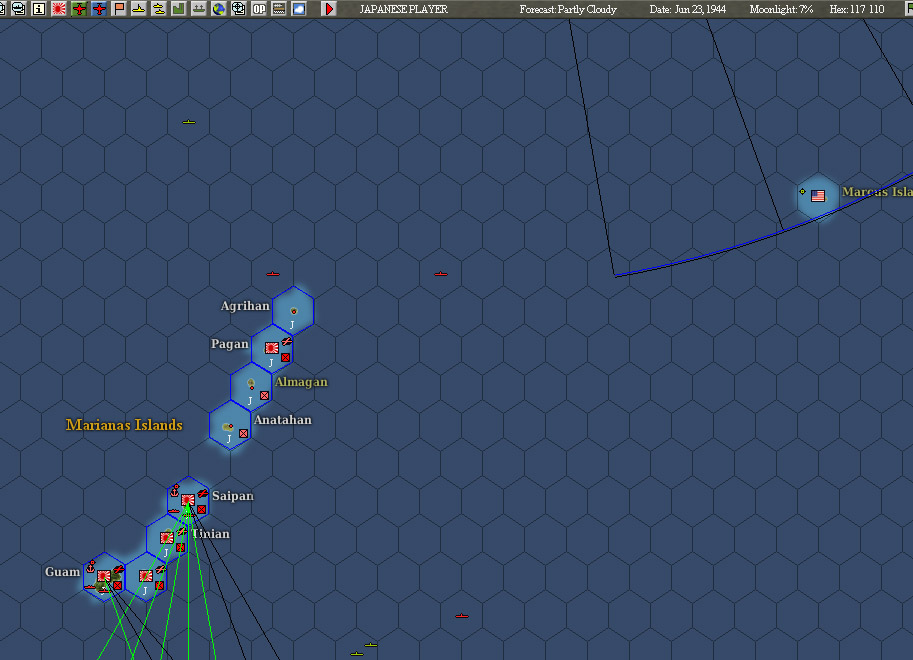Screen dimensions: 913x660
Task: Click the rising sun flag toolbar icon
Action: tap(59, 9)
